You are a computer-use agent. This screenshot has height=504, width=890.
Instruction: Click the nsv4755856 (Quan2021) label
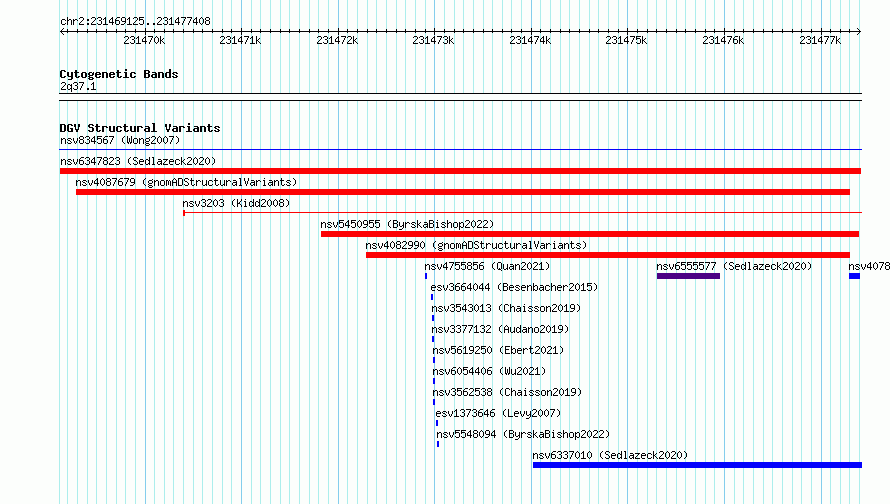pos(487,266)
